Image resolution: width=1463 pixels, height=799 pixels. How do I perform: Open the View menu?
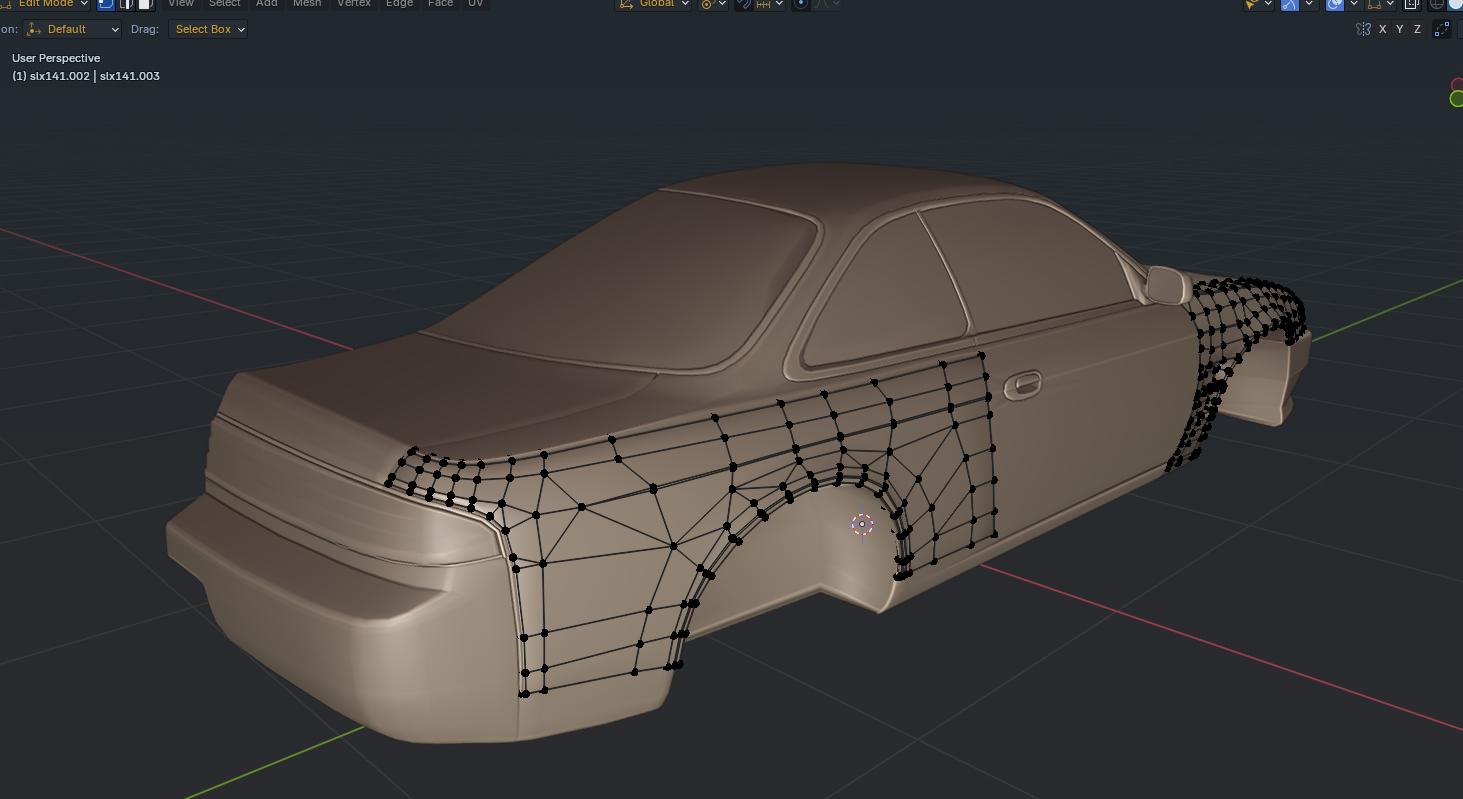181,4
